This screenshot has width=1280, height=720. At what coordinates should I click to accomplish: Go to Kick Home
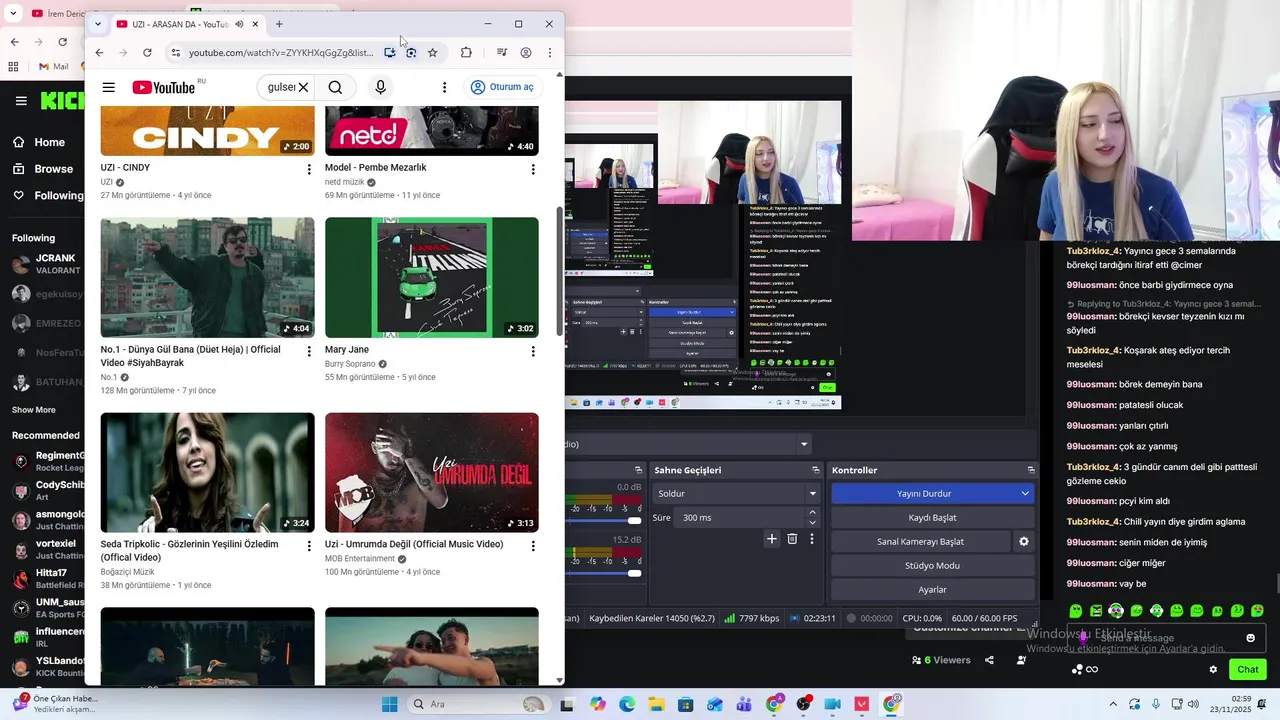(x=40, y=142)
